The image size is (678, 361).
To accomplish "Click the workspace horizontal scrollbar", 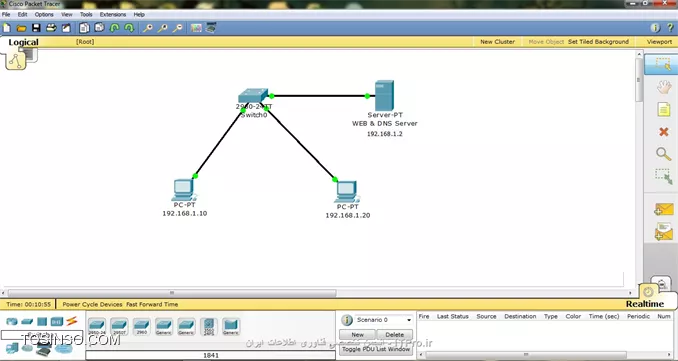I will coord(172,293).
